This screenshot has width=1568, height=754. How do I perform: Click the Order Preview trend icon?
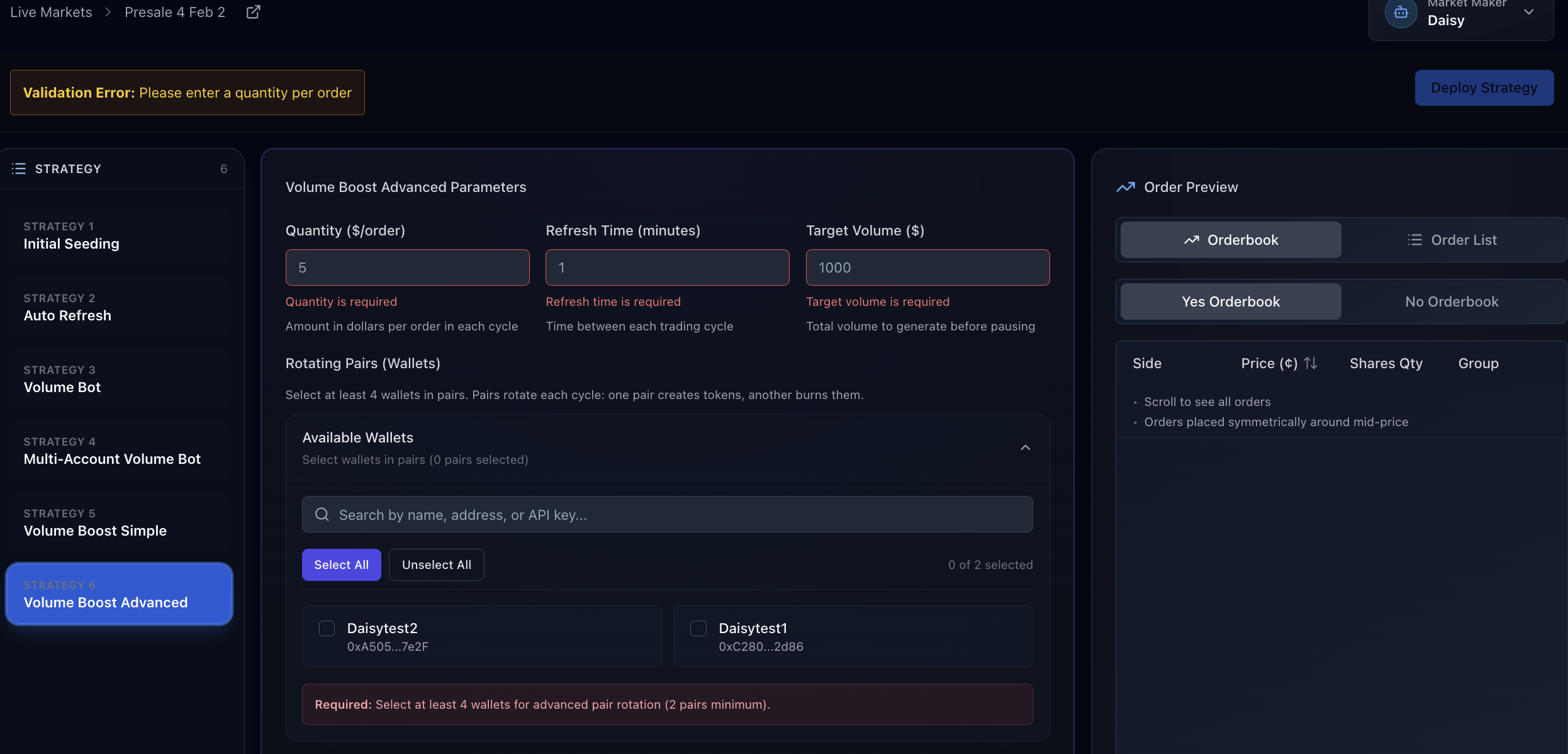[1126, 187]
